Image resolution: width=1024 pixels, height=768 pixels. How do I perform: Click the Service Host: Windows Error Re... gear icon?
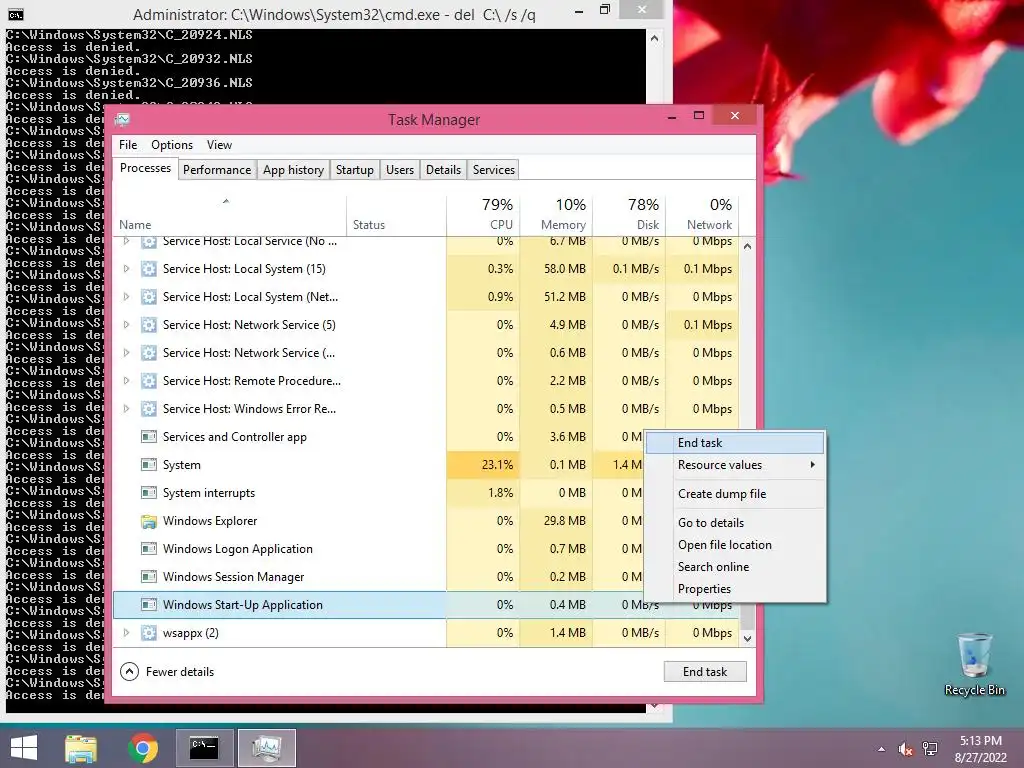coord(149,409)
